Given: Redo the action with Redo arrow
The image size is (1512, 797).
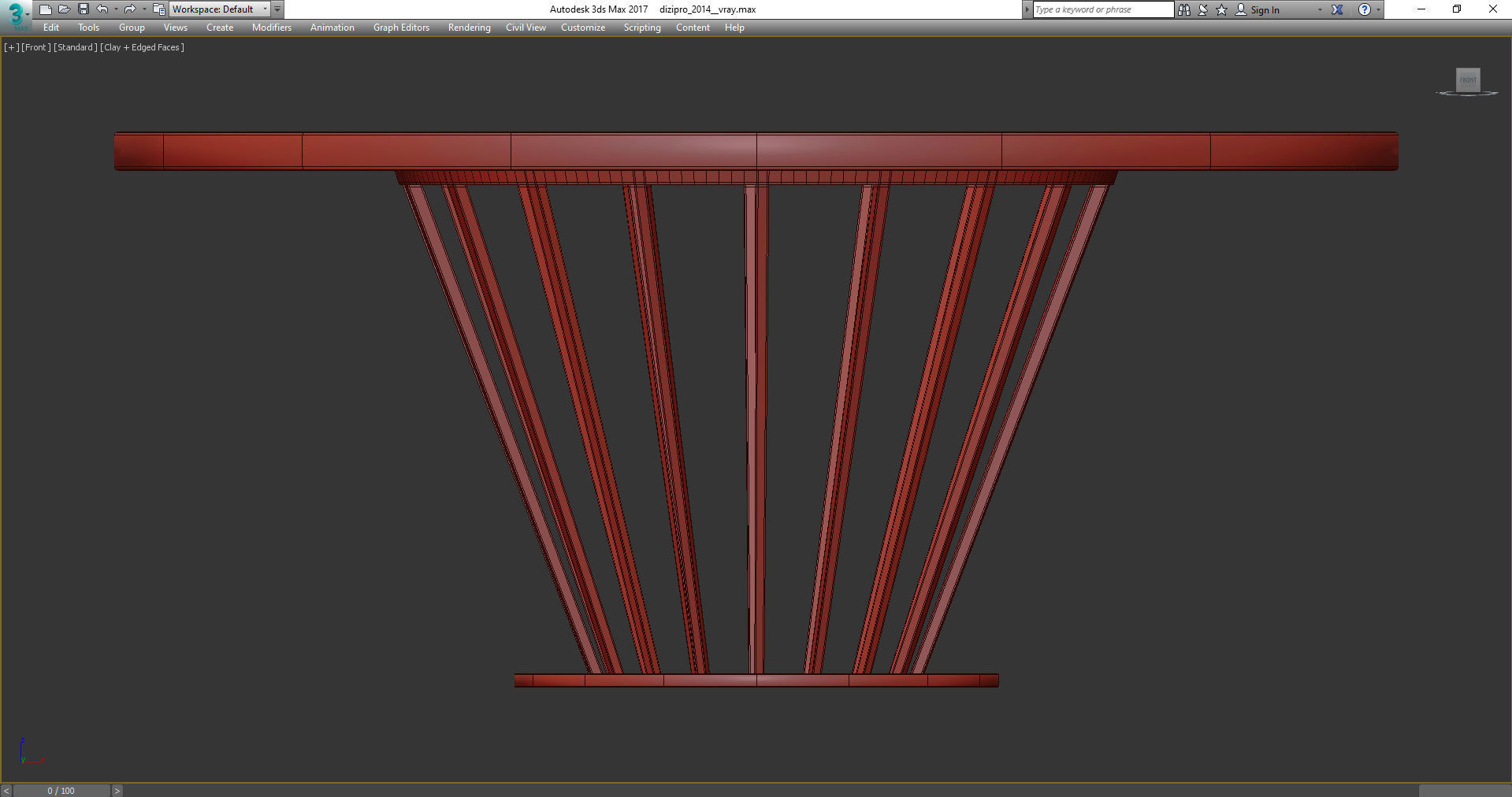Looking at the screenshot, I should click(x=130, y=9).
